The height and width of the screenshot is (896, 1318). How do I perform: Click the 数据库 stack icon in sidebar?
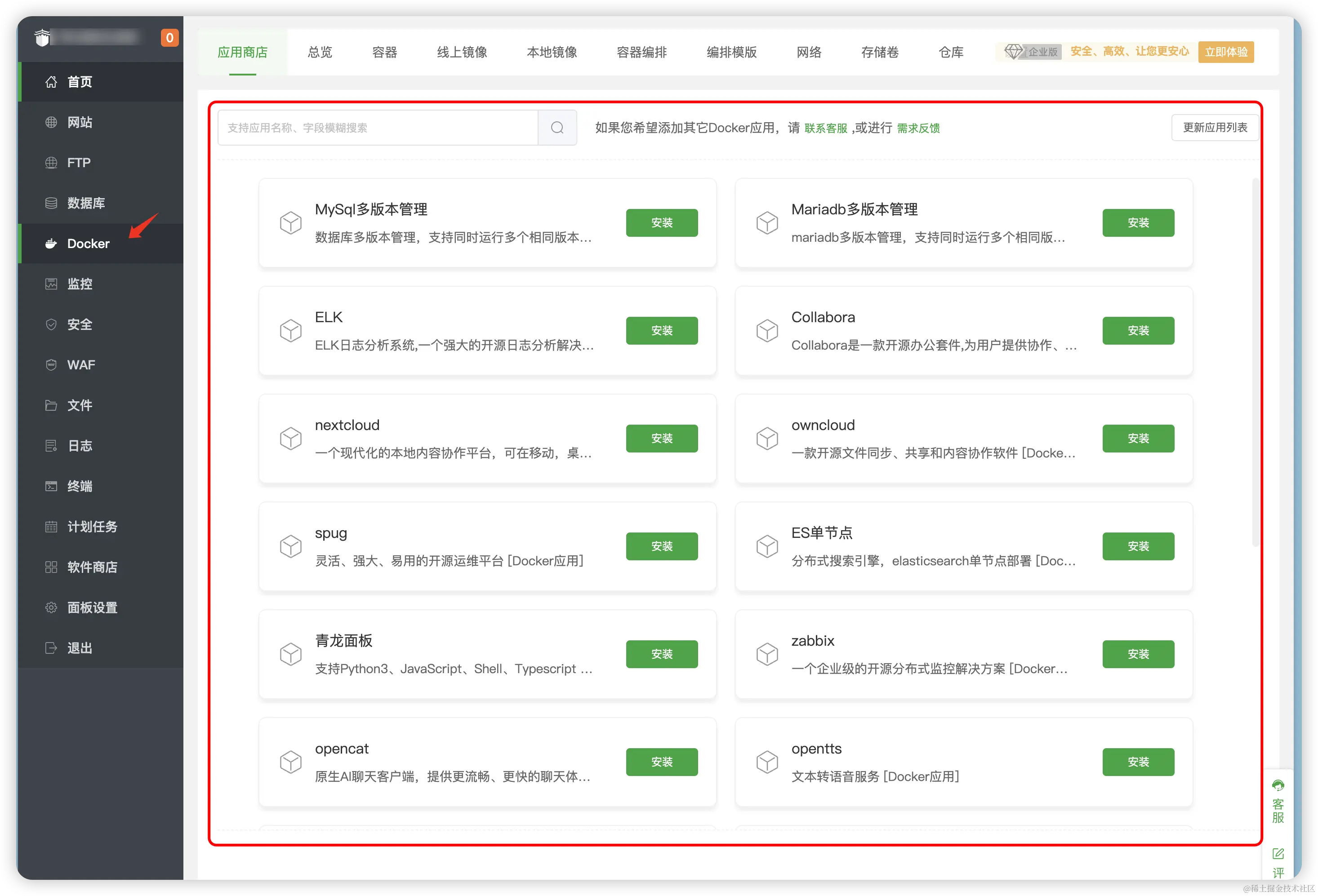51,203
